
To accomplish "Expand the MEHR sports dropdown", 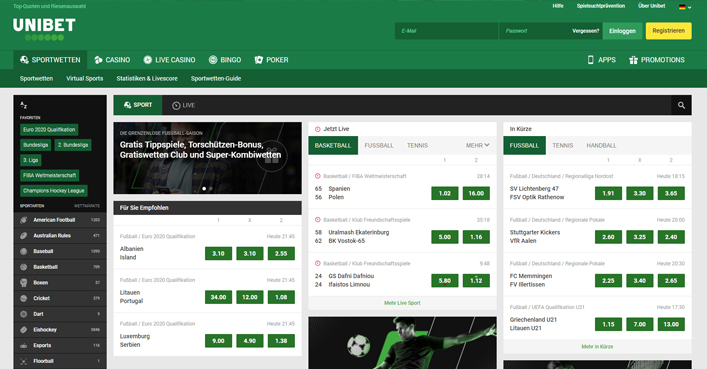I will pos(477,145).
